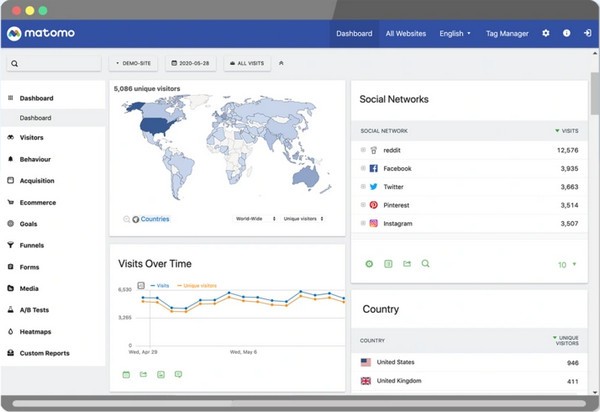
Task: Toggle the row handle next to reddit
Action: [363, 150]
